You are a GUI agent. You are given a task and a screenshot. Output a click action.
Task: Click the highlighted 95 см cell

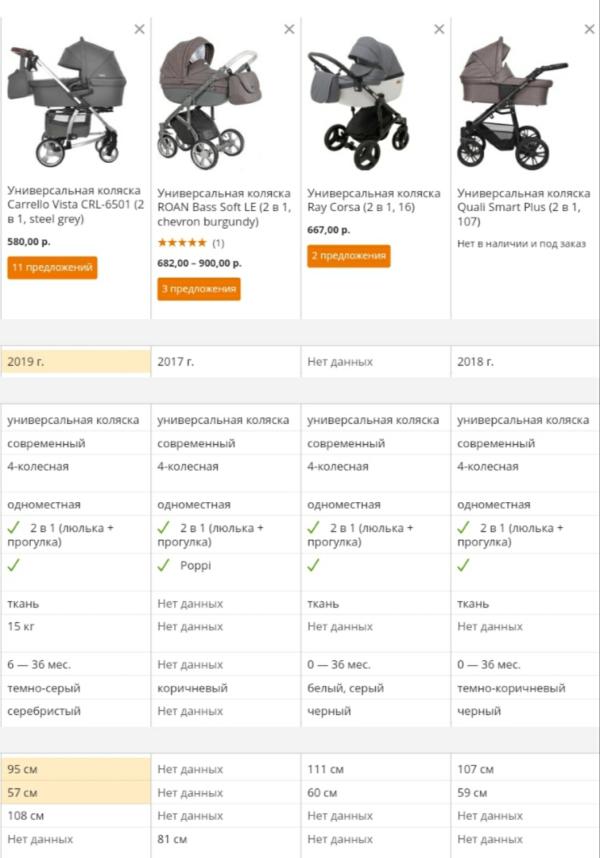click(76, 769)
